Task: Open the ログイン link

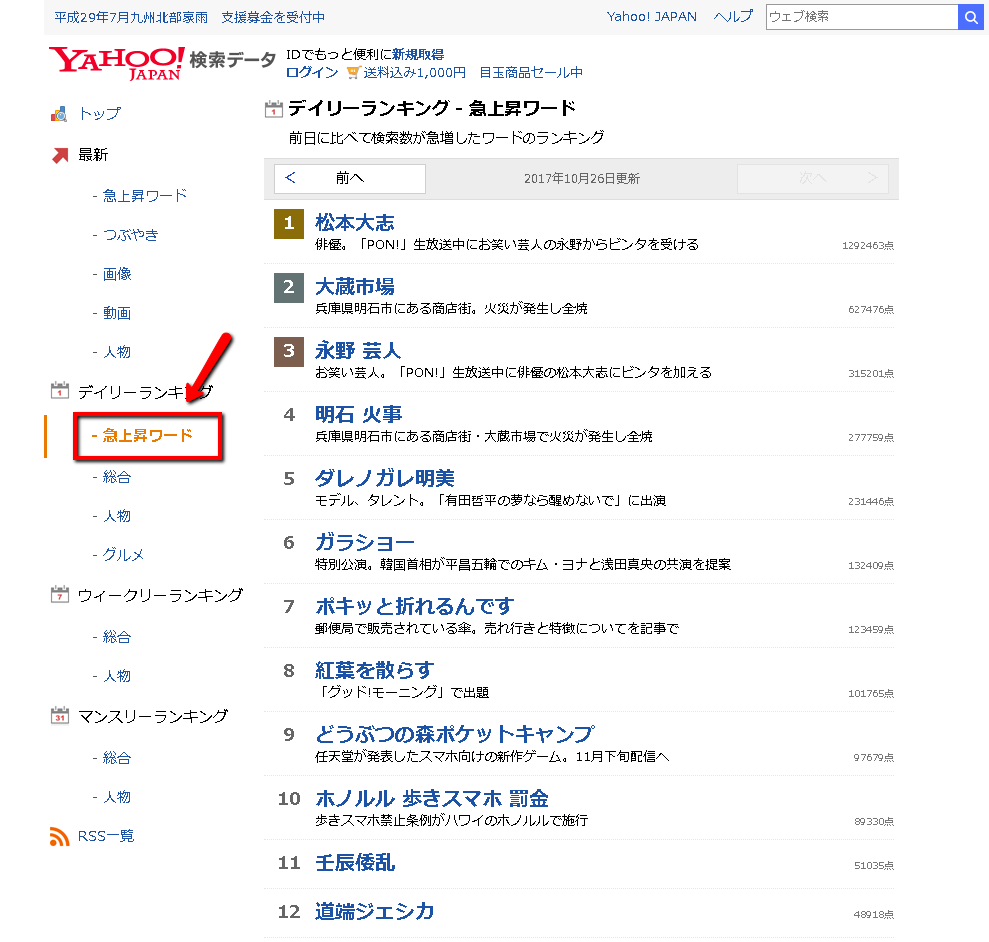Action: (311, 73)
